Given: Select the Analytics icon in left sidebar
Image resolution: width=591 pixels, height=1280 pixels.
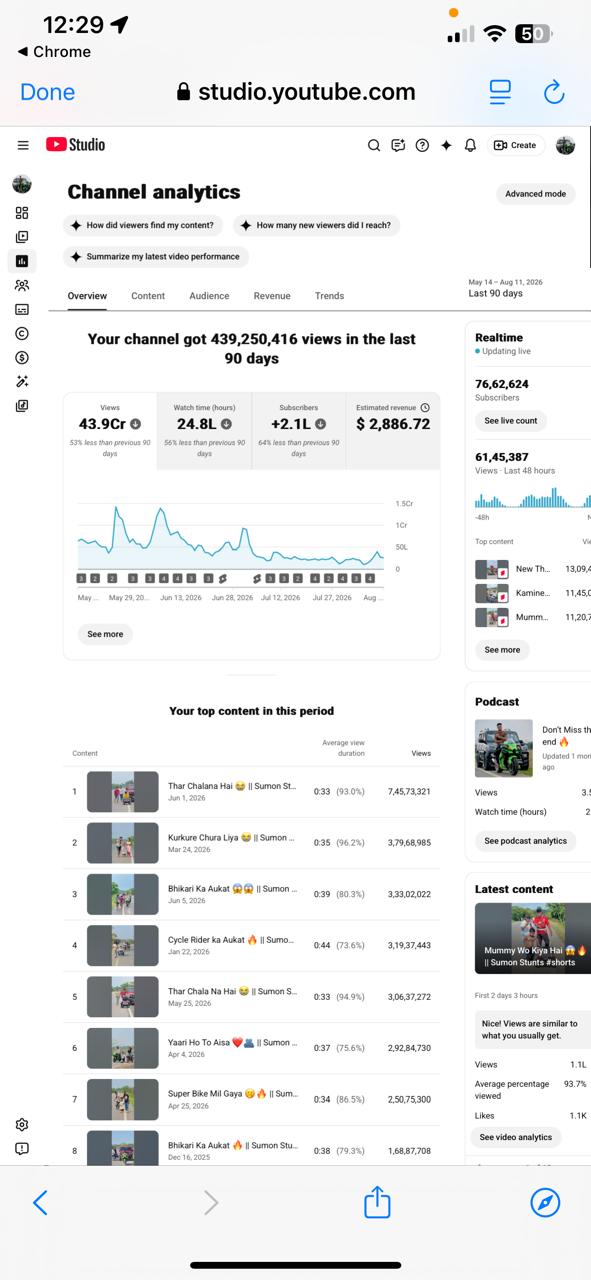Looking at the screenshot, I should (22, 261).
